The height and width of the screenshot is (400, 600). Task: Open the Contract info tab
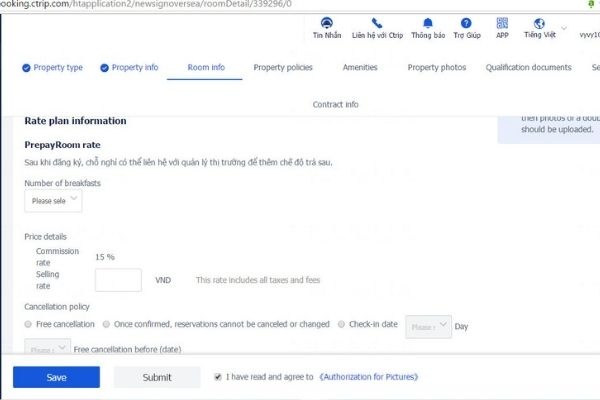point(336,104)
